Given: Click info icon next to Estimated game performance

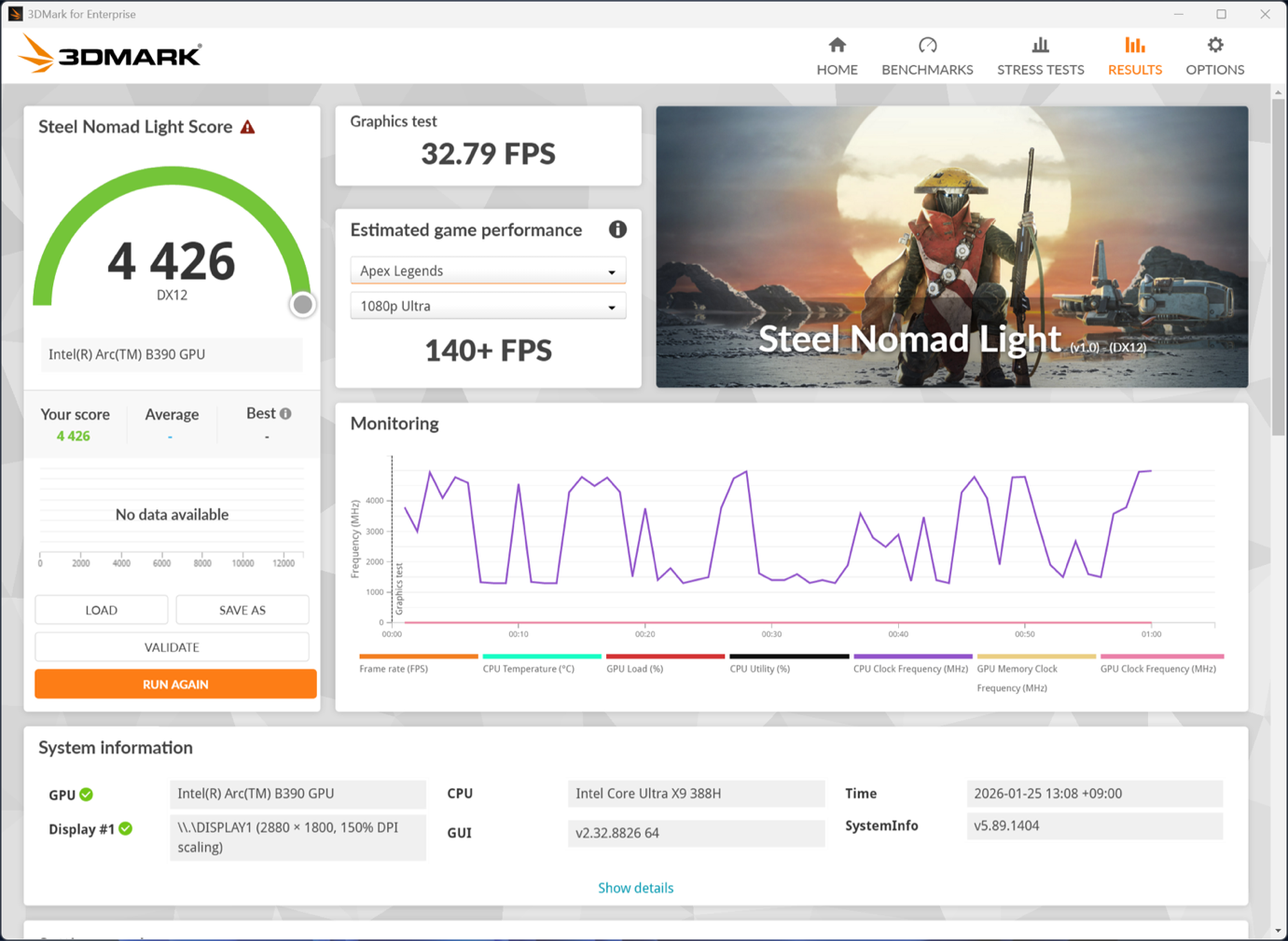Looking at the screenshot, I should [617, 229].
